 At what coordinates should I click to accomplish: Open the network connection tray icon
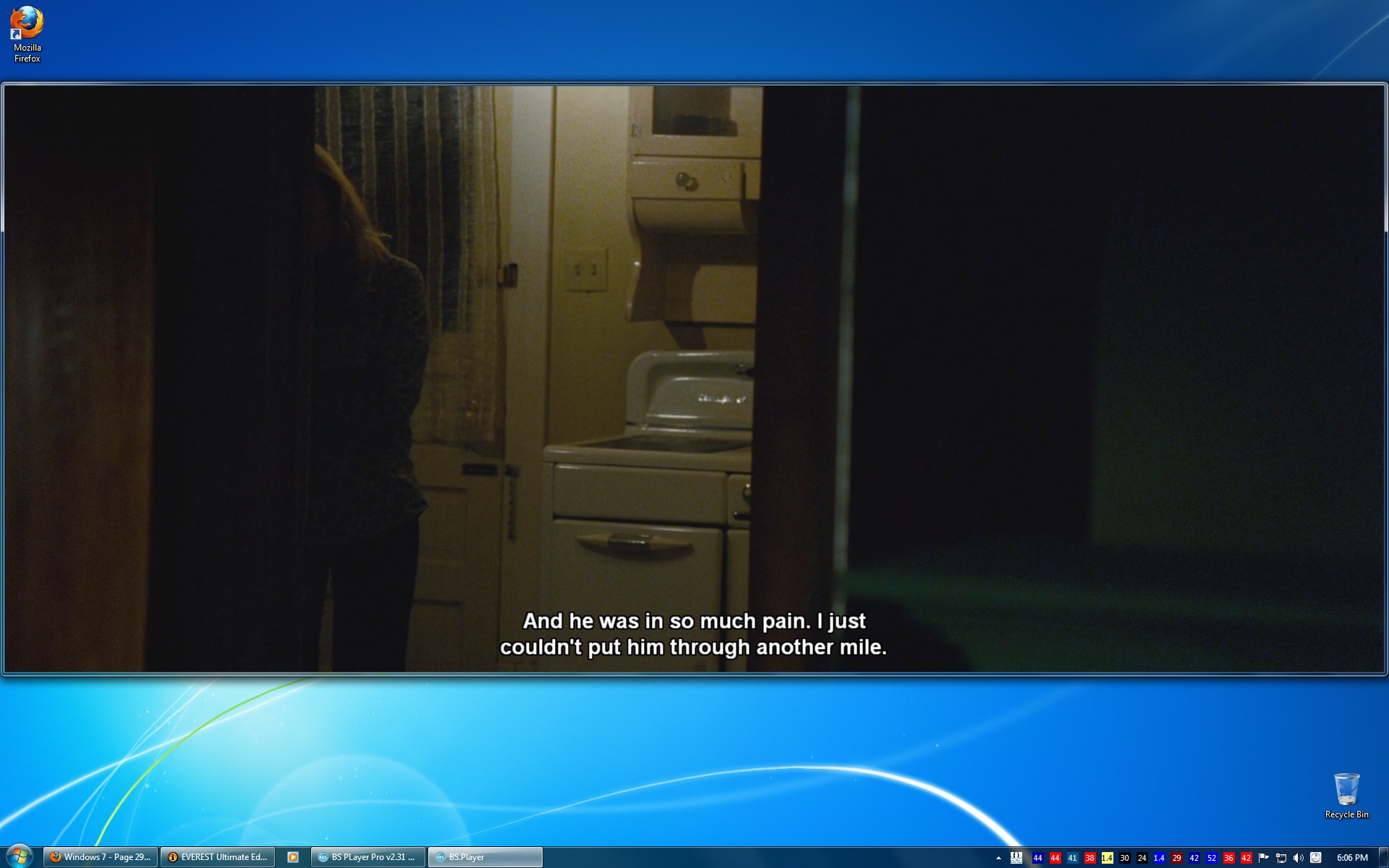(1281, 858)
